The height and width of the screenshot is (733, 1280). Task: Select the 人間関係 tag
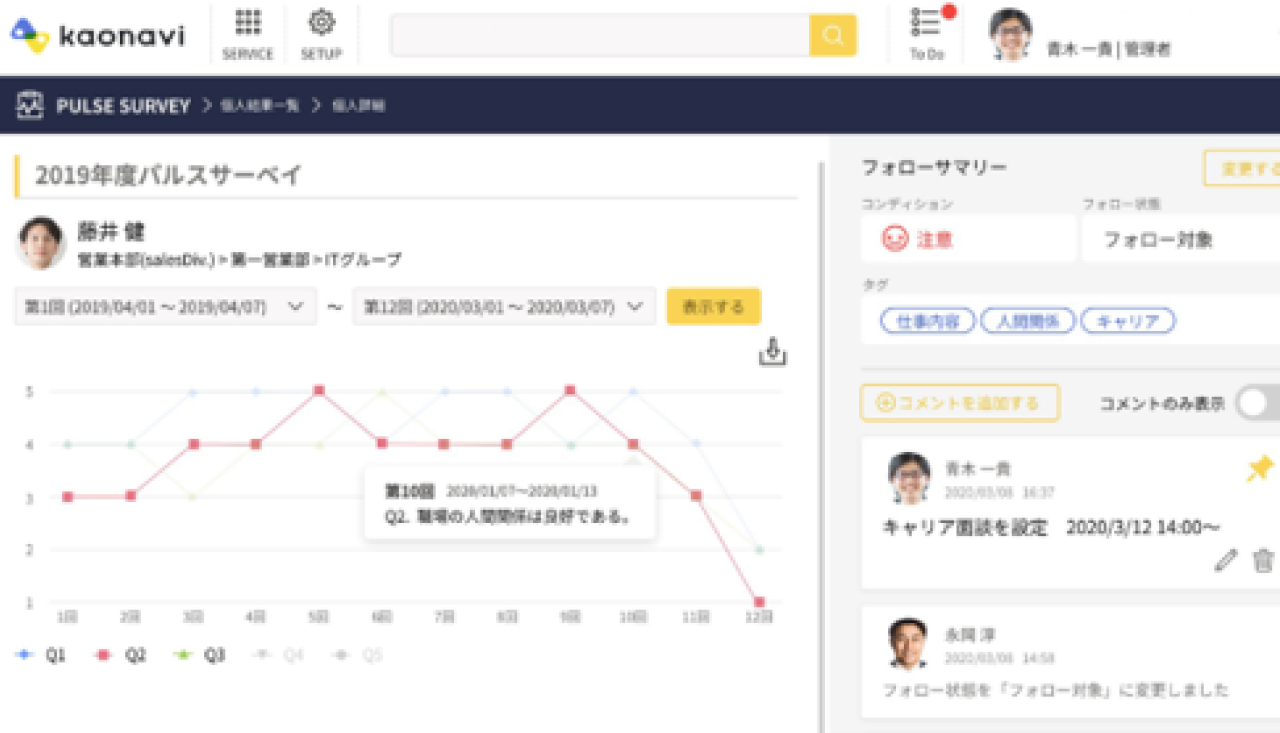pyautogui.click(x=1027, y=321)
